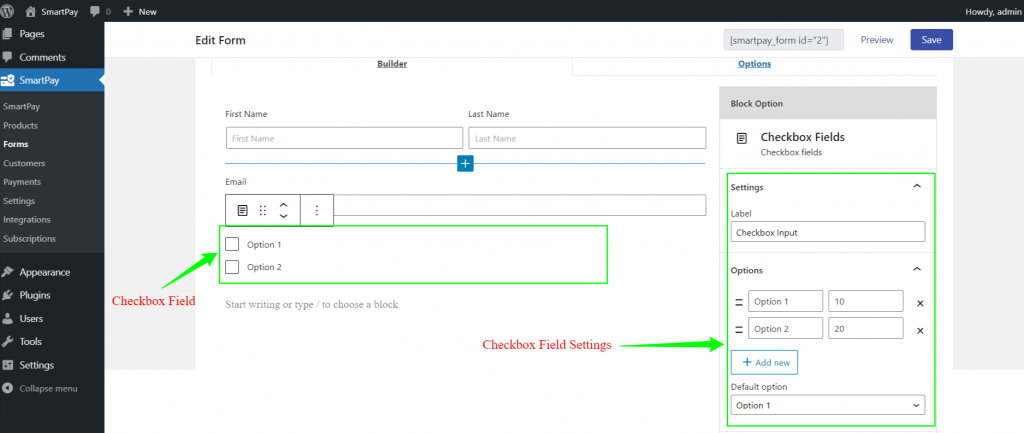This screenshot has height=433, width=1024.
Task: Switch to the Builder tab
Action: pos(392,64)
